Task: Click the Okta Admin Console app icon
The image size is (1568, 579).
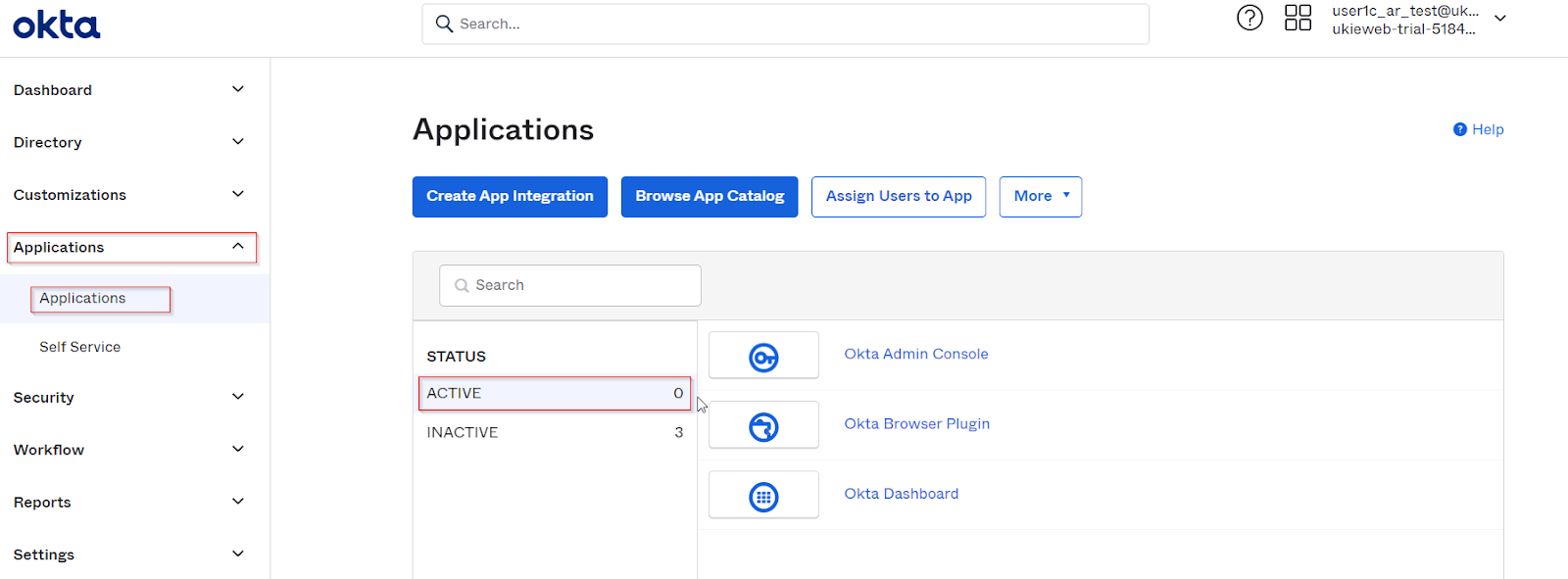Action: (763, 358)
